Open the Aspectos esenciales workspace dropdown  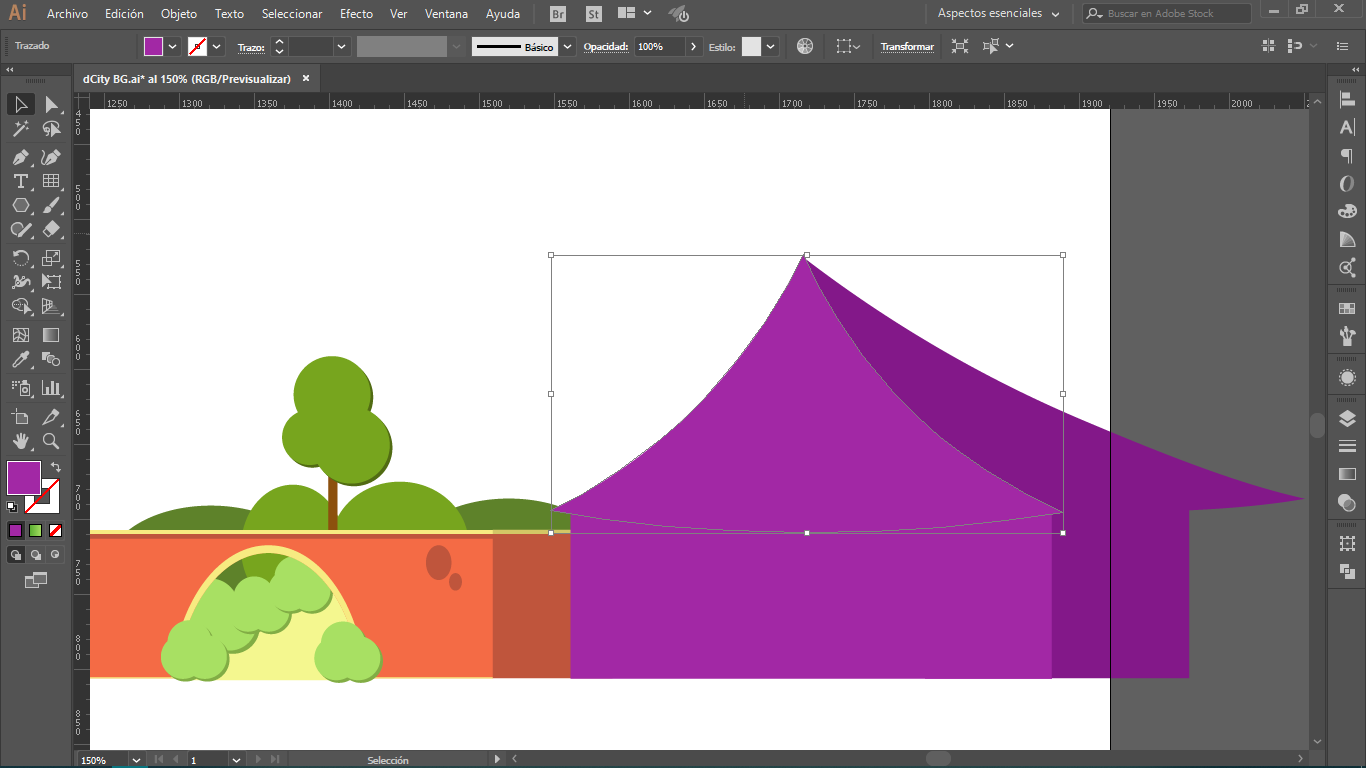point(998,13)
